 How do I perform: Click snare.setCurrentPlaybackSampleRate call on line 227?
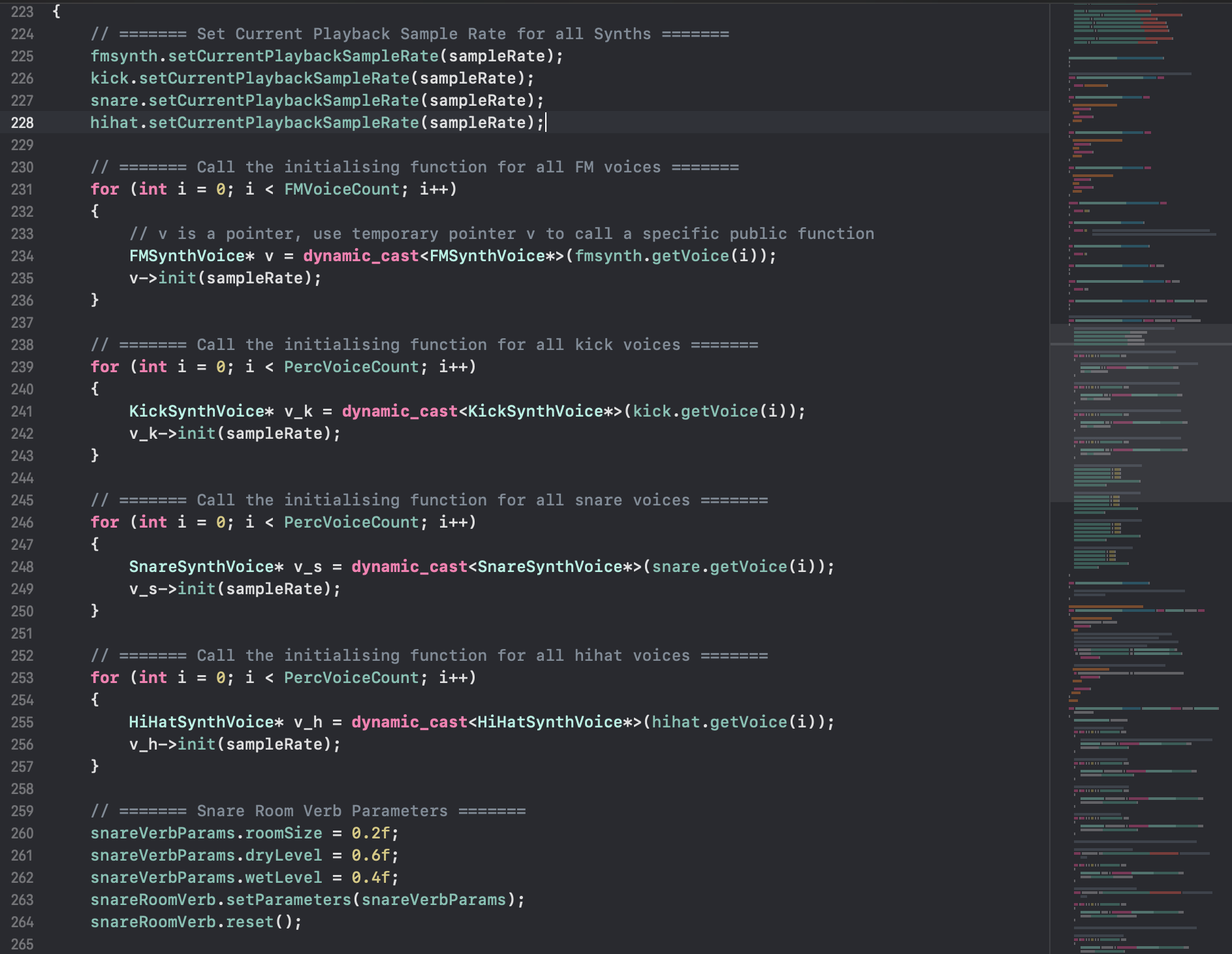317,101
